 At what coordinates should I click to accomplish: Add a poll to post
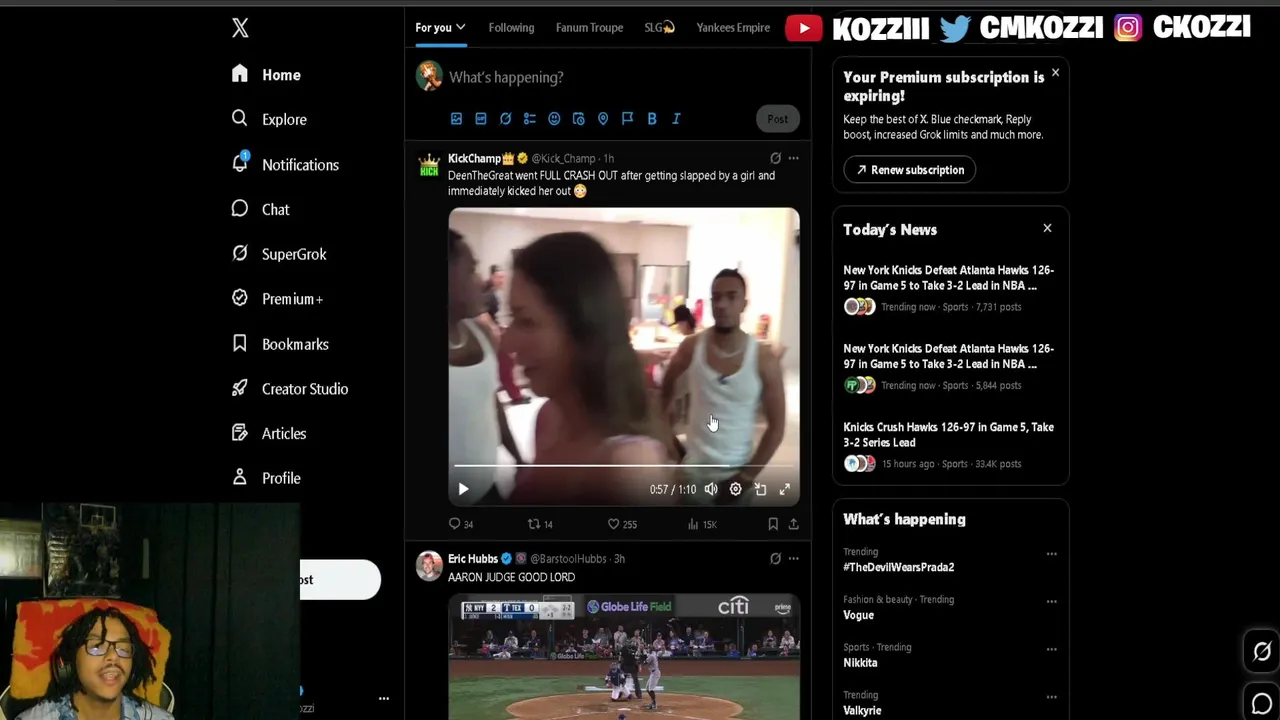(530, 119)
